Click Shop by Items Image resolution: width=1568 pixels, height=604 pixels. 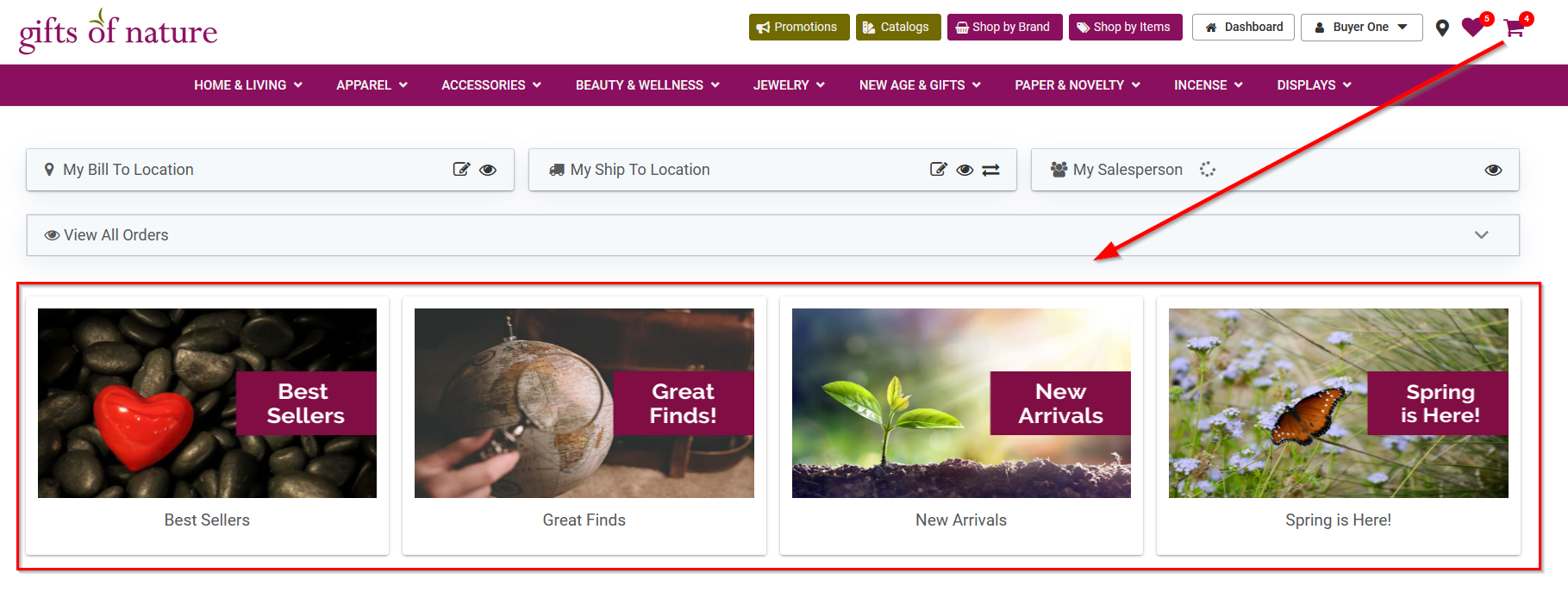click(x=1126, y=28)
